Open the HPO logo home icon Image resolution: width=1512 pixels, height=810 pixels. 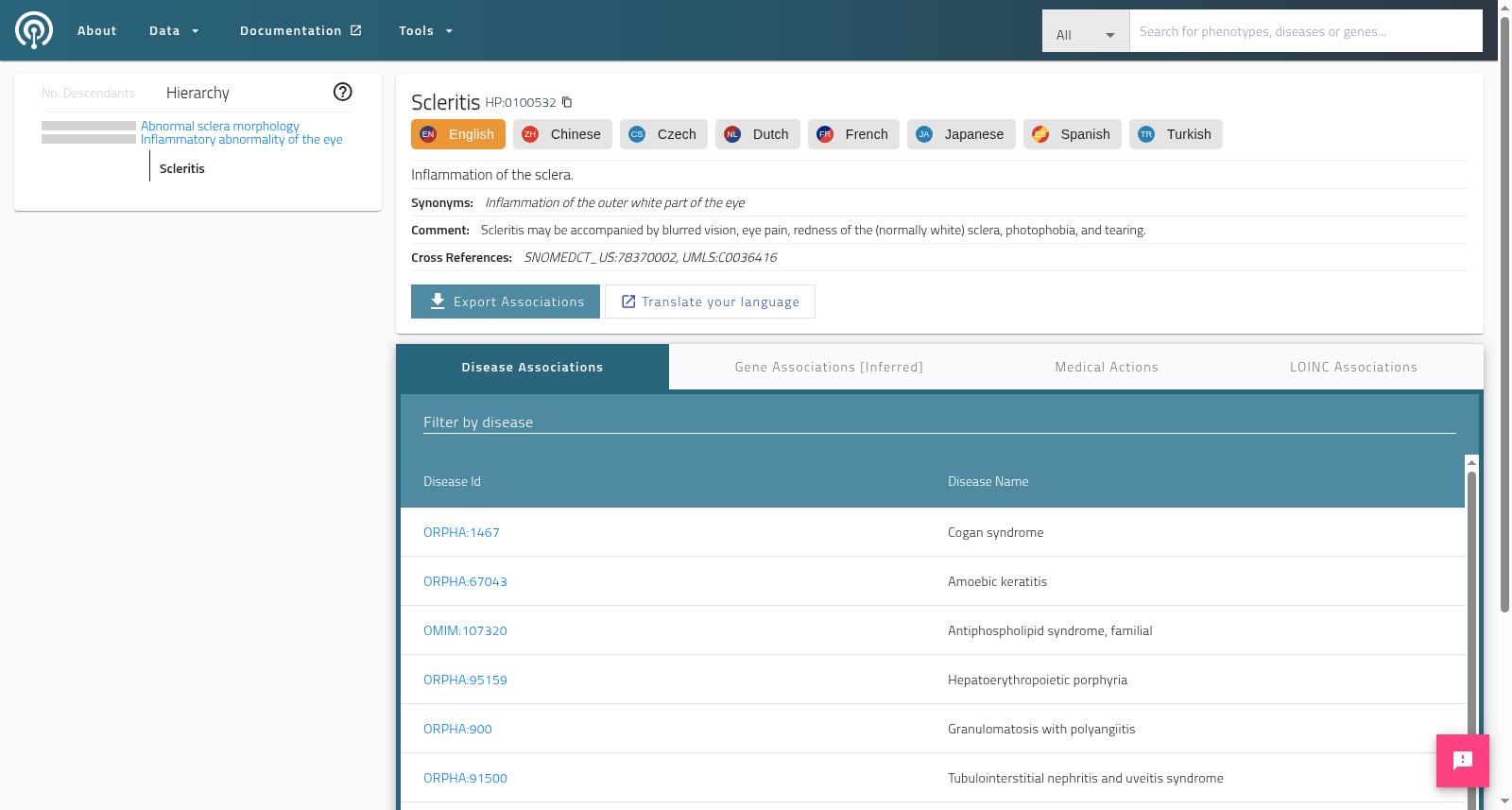coord(34,30)
